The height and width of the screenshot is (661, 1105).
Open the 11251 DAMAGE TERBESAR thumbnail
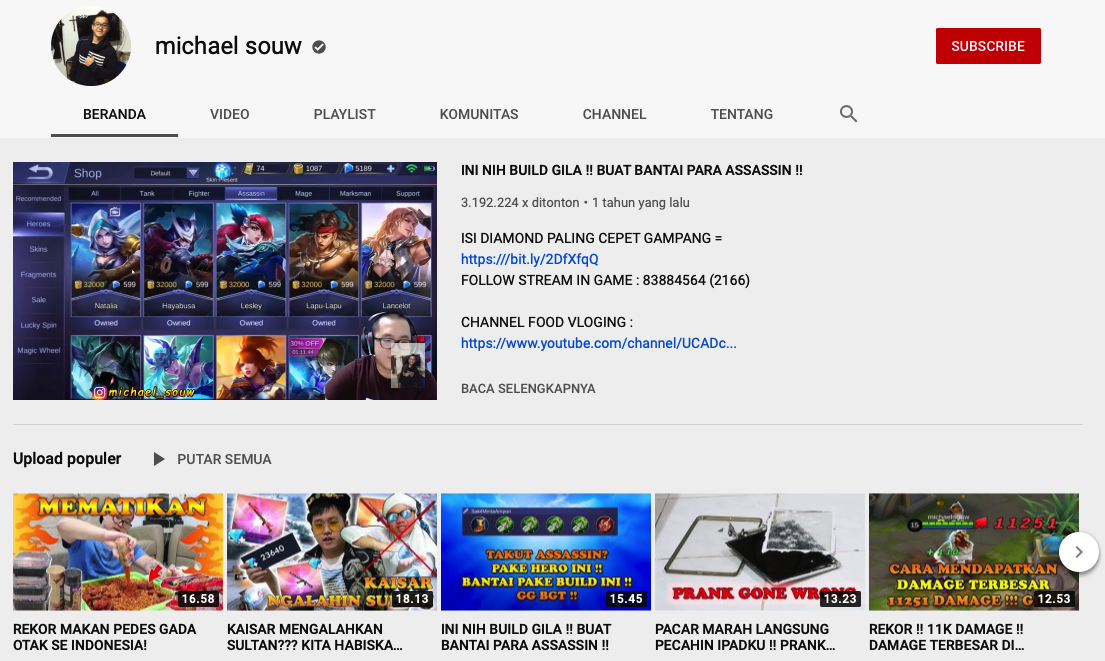coord(974,552)
